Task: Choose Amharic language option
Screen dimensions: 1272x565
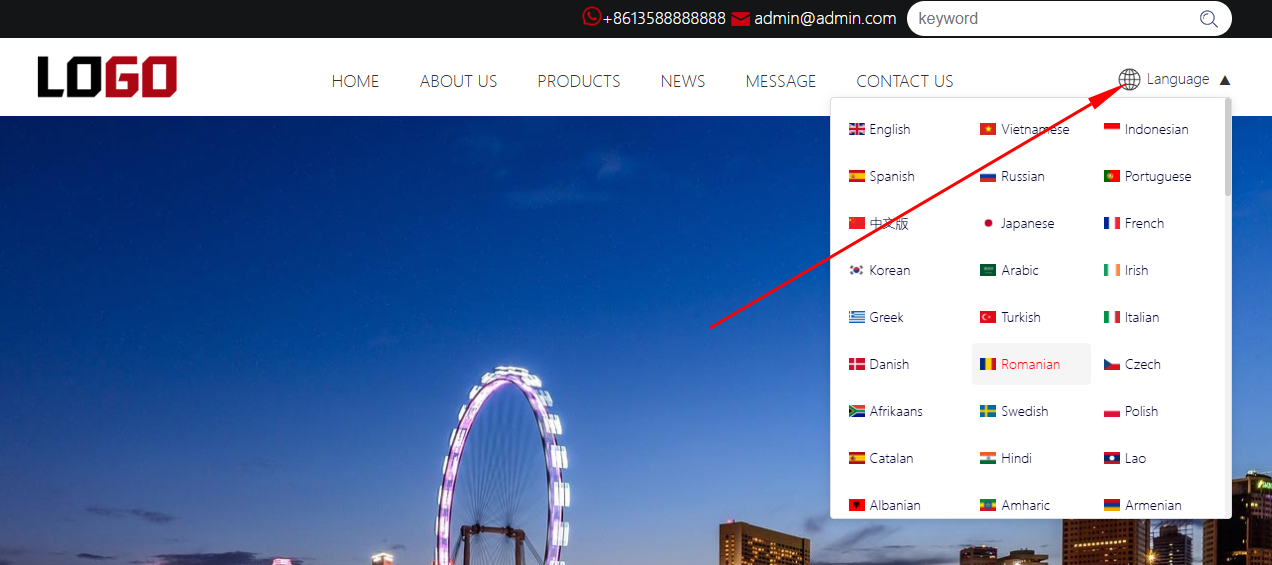Action: tap(1015, 505)
